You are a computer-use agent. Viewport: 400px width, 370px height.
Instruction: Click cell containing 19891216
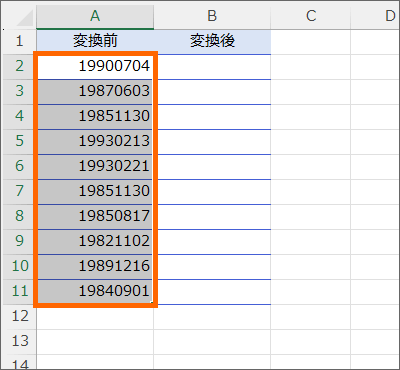95,267
